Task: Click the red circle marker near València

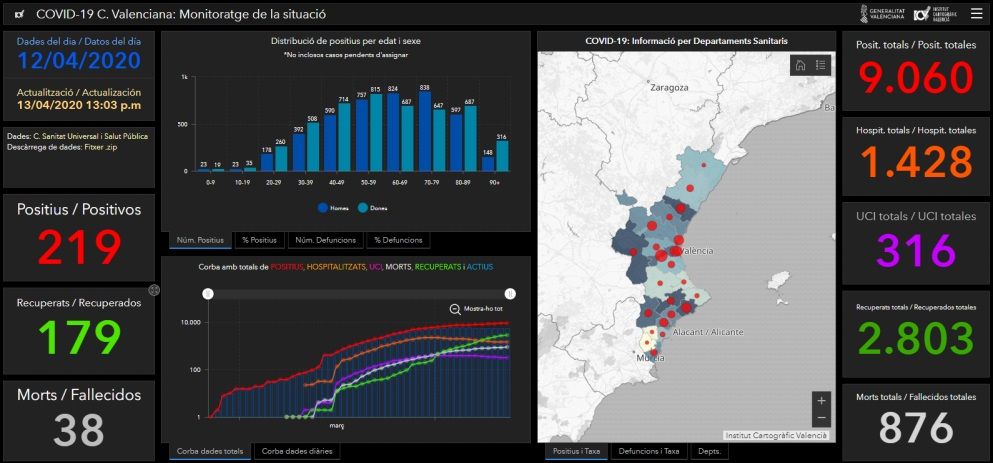Action: [x=661, y=257]
